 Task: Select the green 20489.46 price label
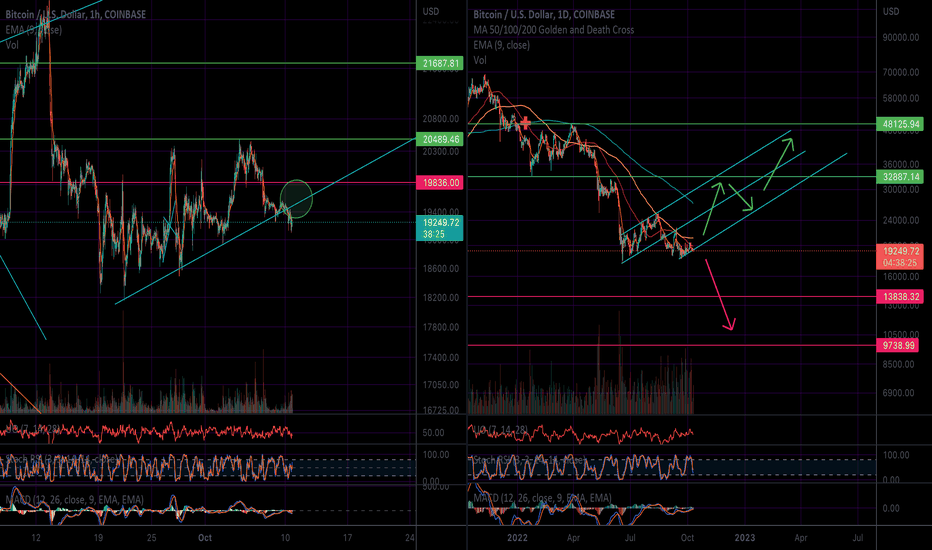(x=440, y=139)
